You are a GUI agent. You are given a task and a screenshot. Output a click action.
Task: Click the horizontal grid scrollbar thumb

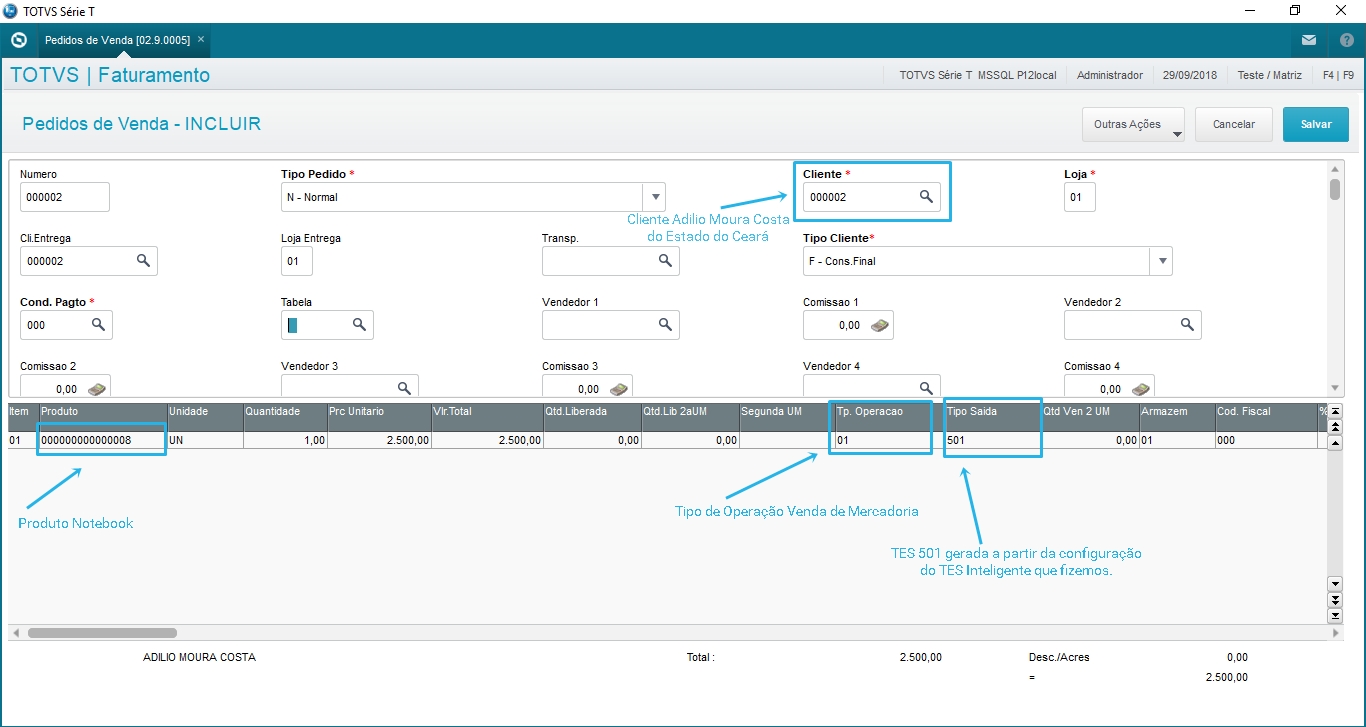click(102, 633)
